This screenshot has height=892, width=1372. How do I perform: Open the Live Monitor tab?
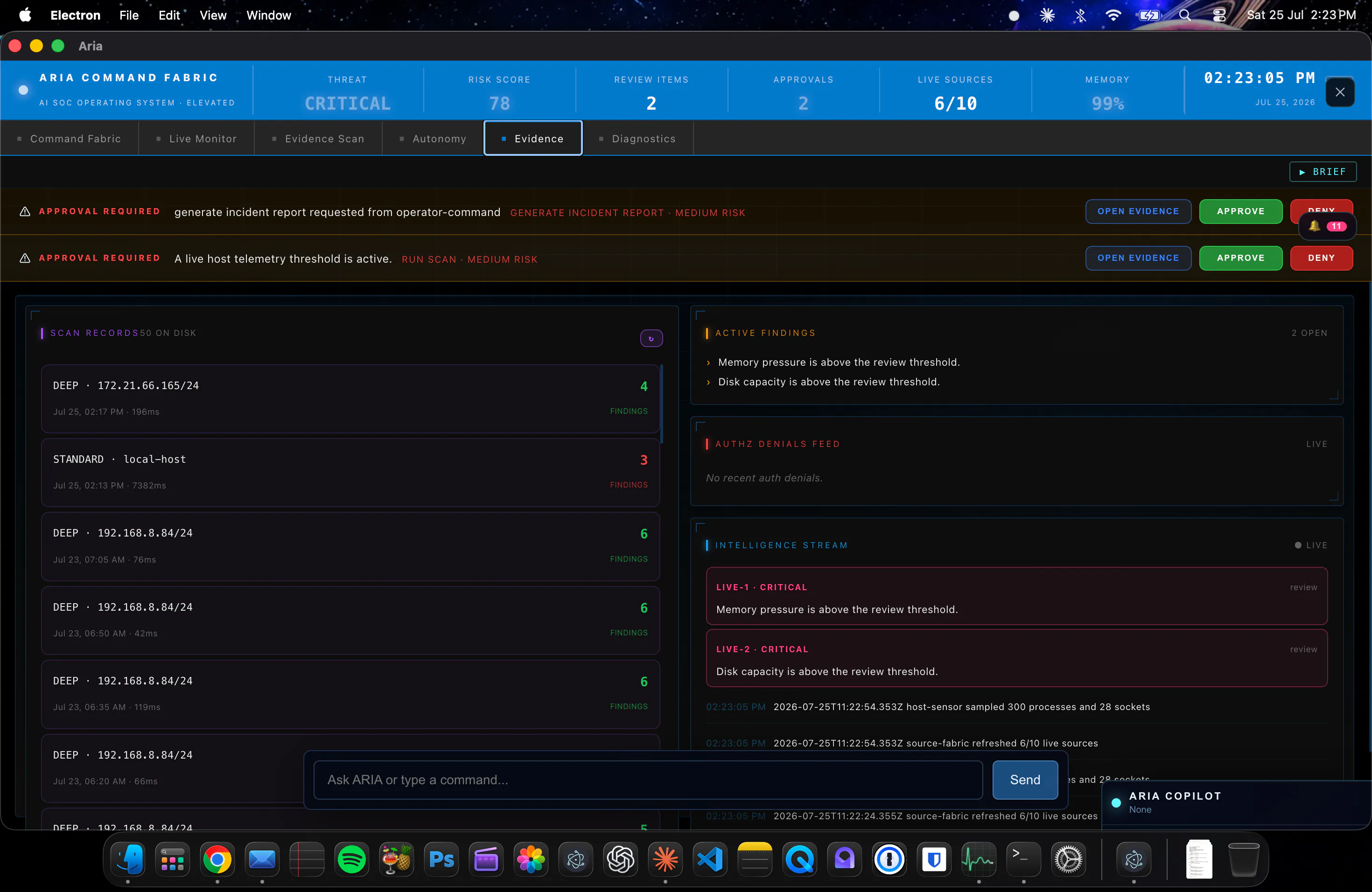[x=196, y=138]
